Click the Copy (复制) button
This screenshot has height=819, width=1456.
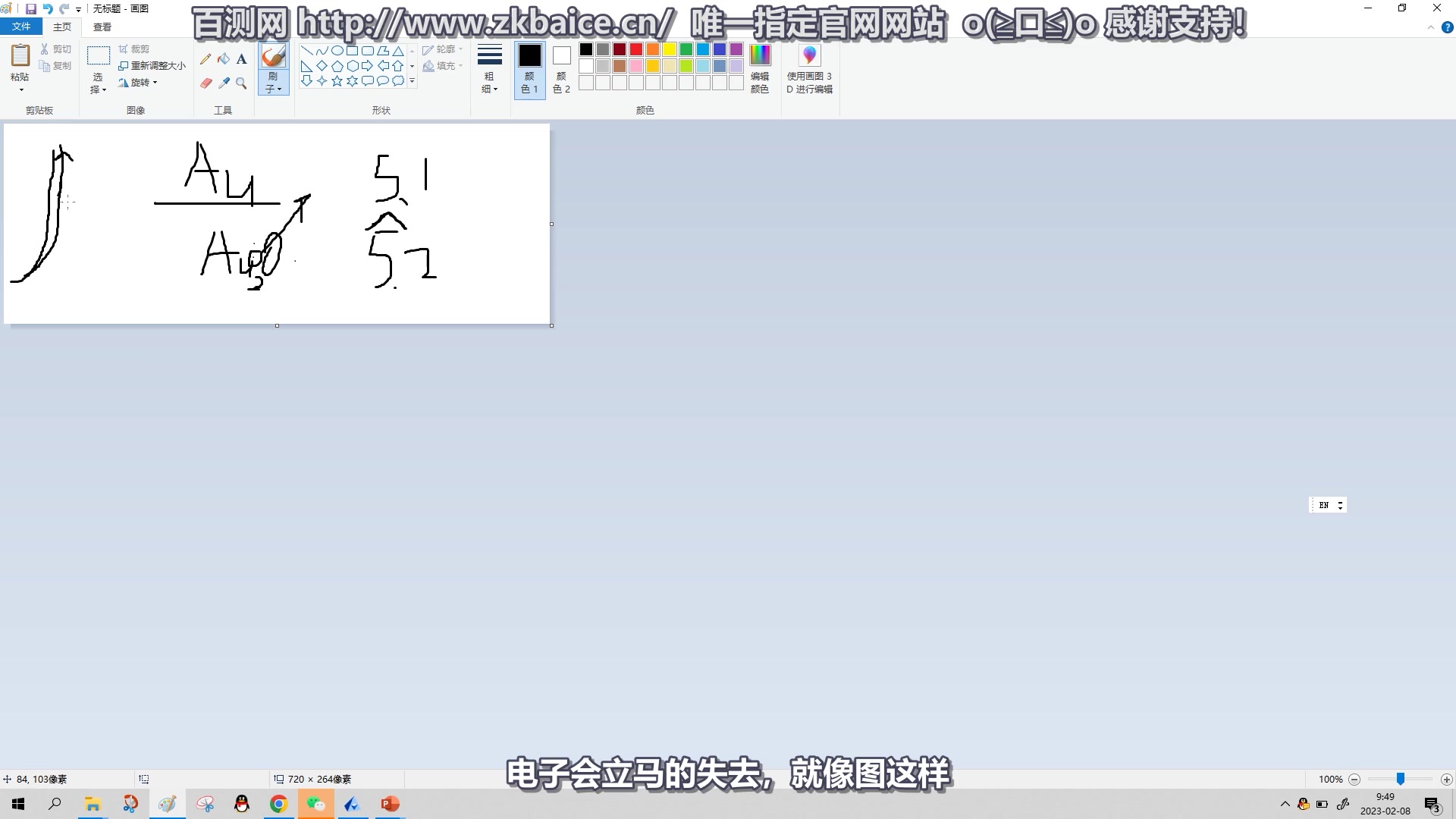(56, 66)
